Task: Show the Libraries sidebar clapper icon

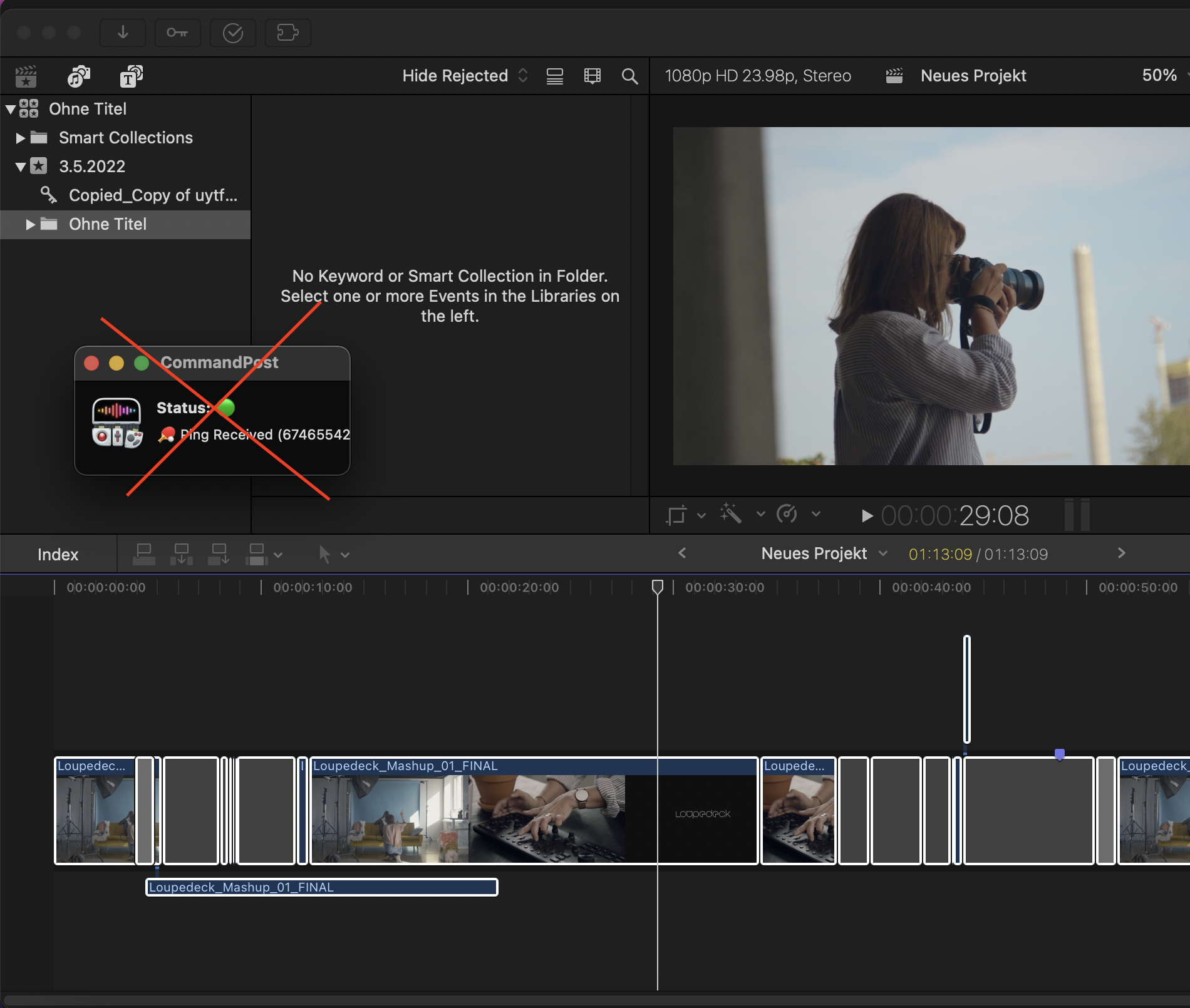Action: click(x=26, y=76)
